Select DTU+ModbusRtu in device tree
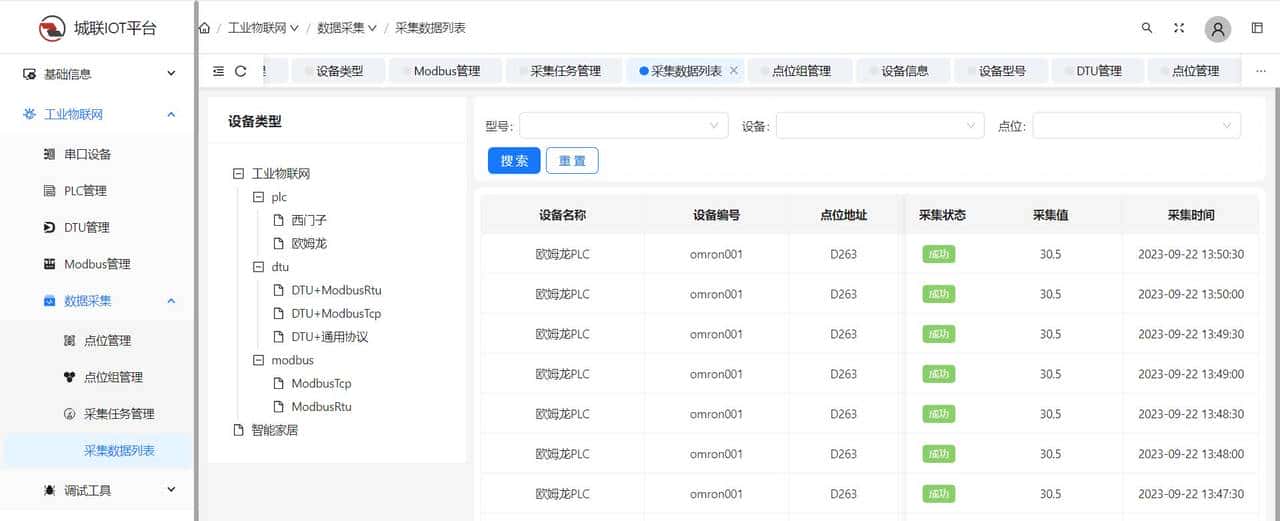1280x521 pixels. 336,290
